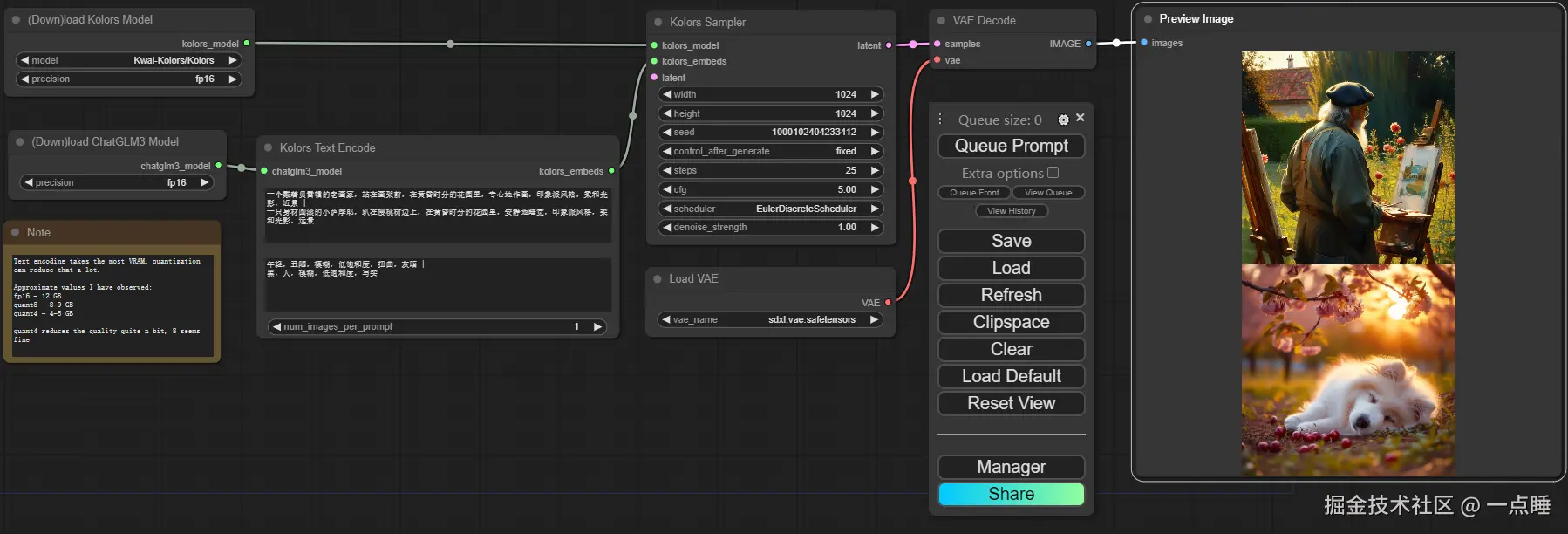Load a workflow
This screenshot has height=534, width=1568.
click(x=1012, y=268)
